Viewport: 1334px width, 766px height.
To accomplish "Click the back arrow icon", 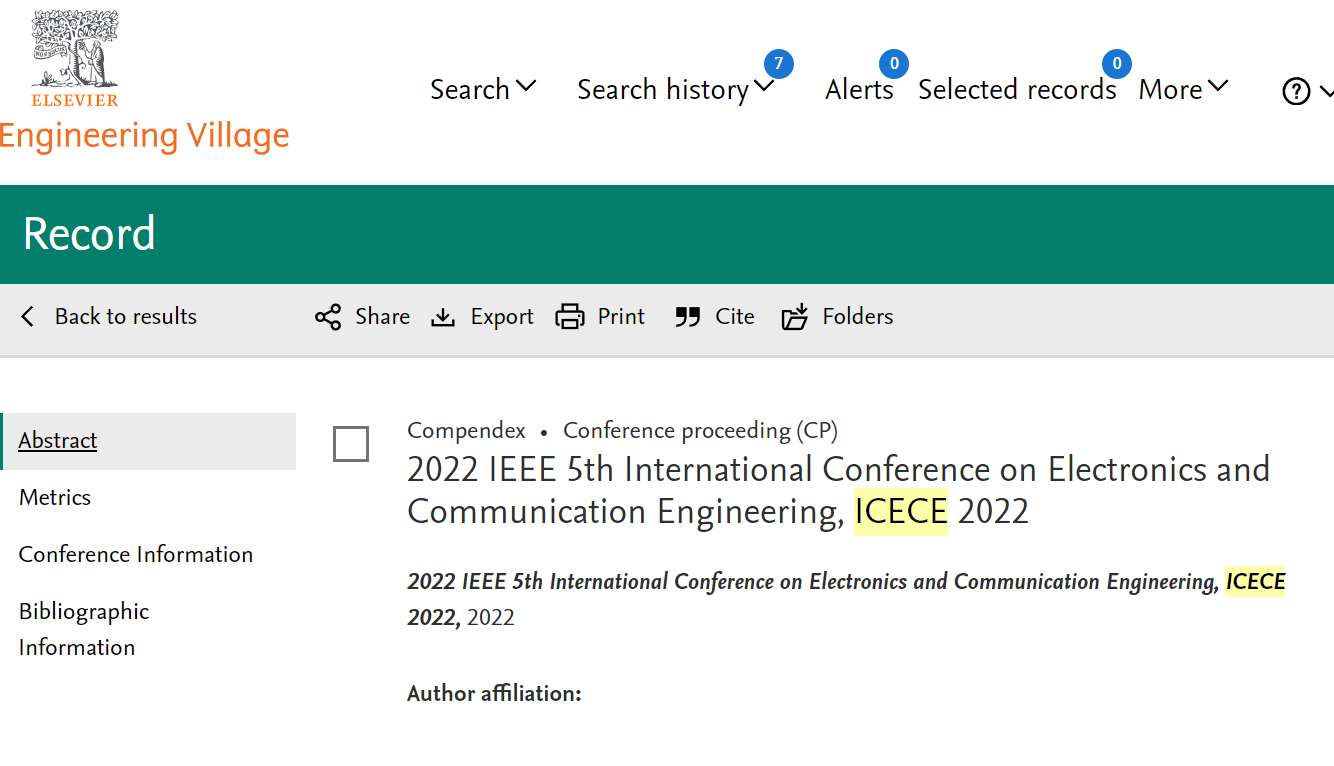I will coord(28,317).
